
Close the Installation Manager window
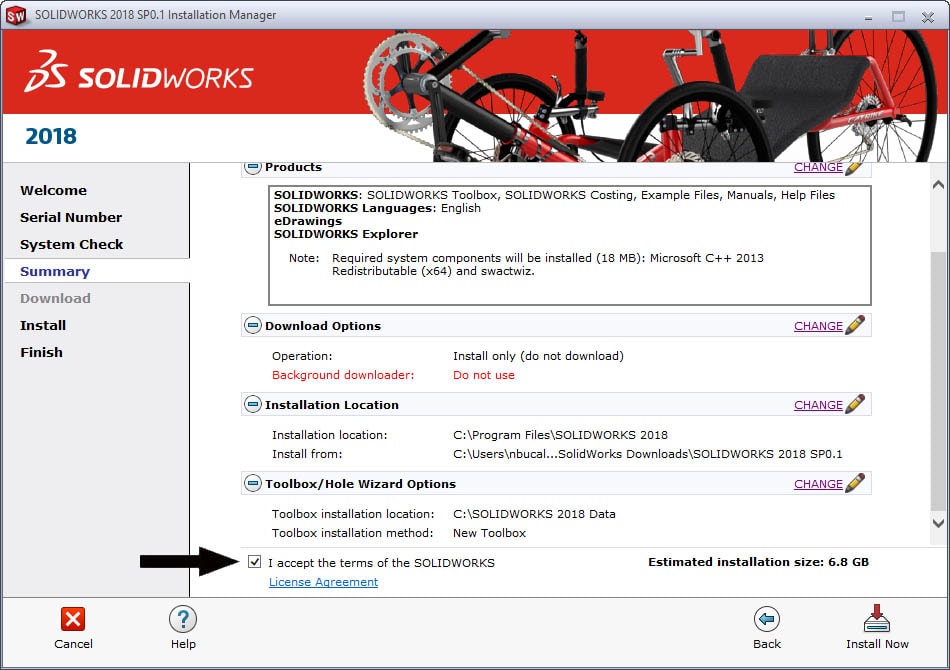click(928, 17)
